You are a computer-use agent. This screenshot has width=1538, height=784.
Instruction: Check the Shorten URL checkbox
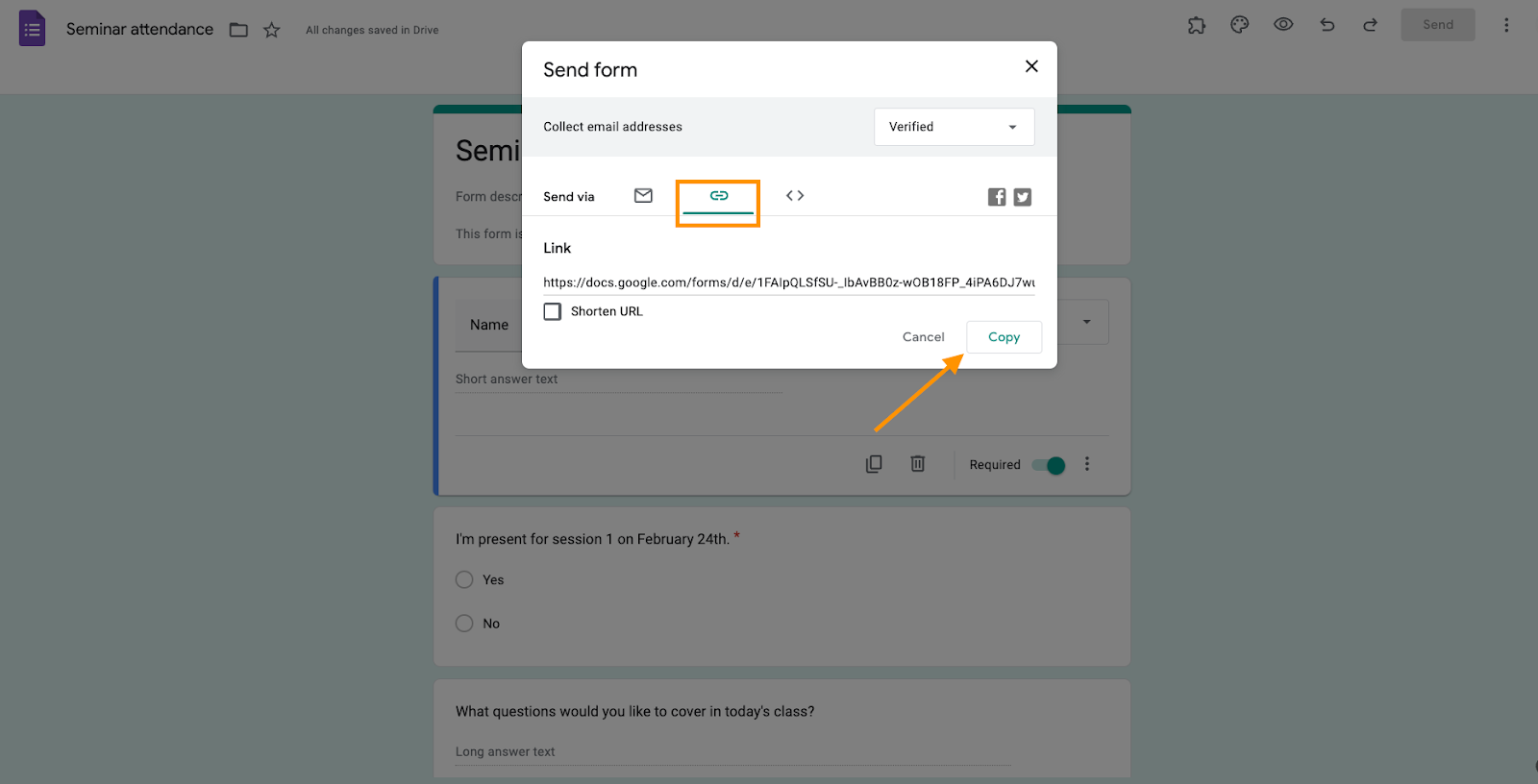(x=553, y=311)
